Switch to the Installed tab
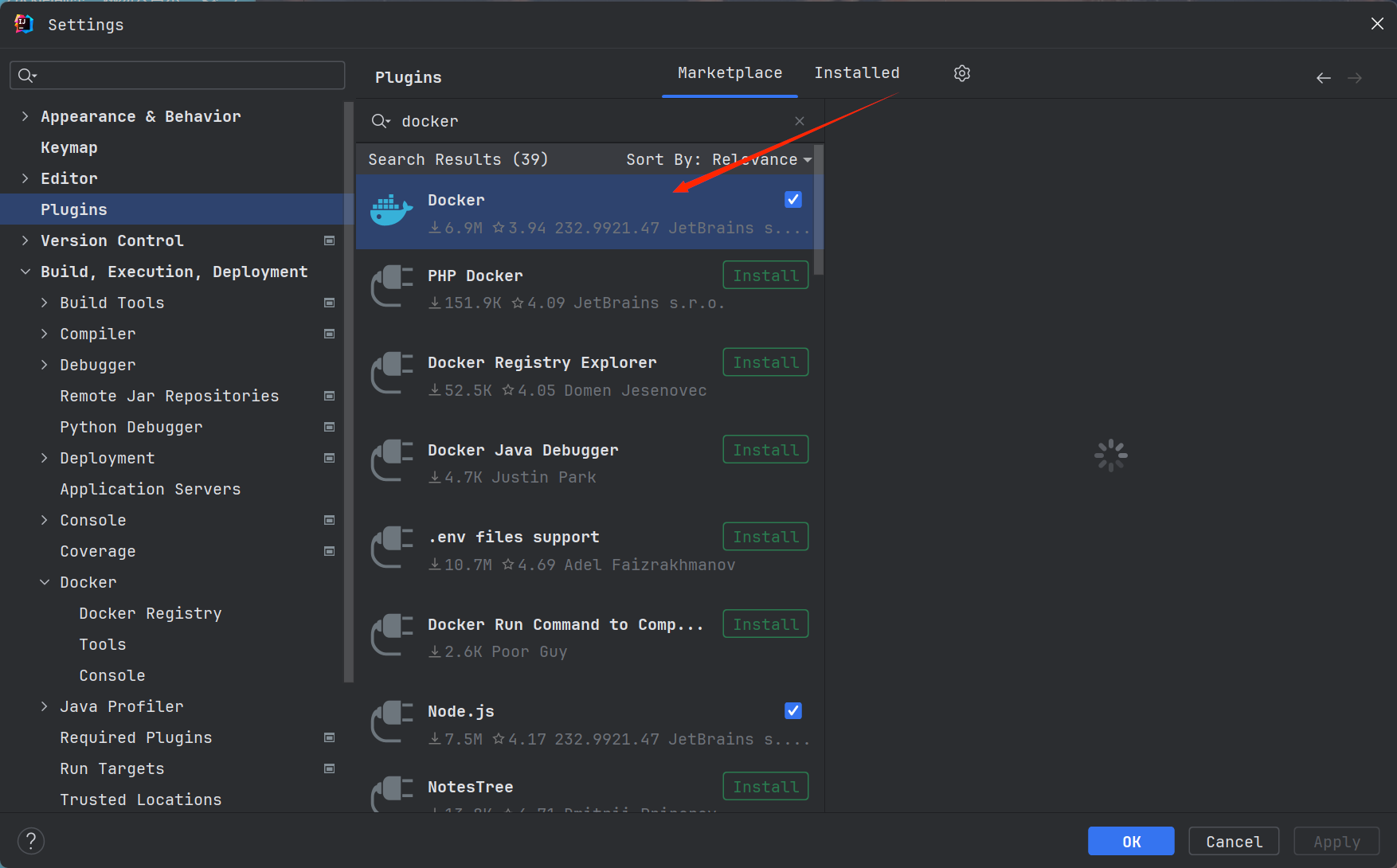The width and height of the screenshot is (1397, 868). click(857, 73)
